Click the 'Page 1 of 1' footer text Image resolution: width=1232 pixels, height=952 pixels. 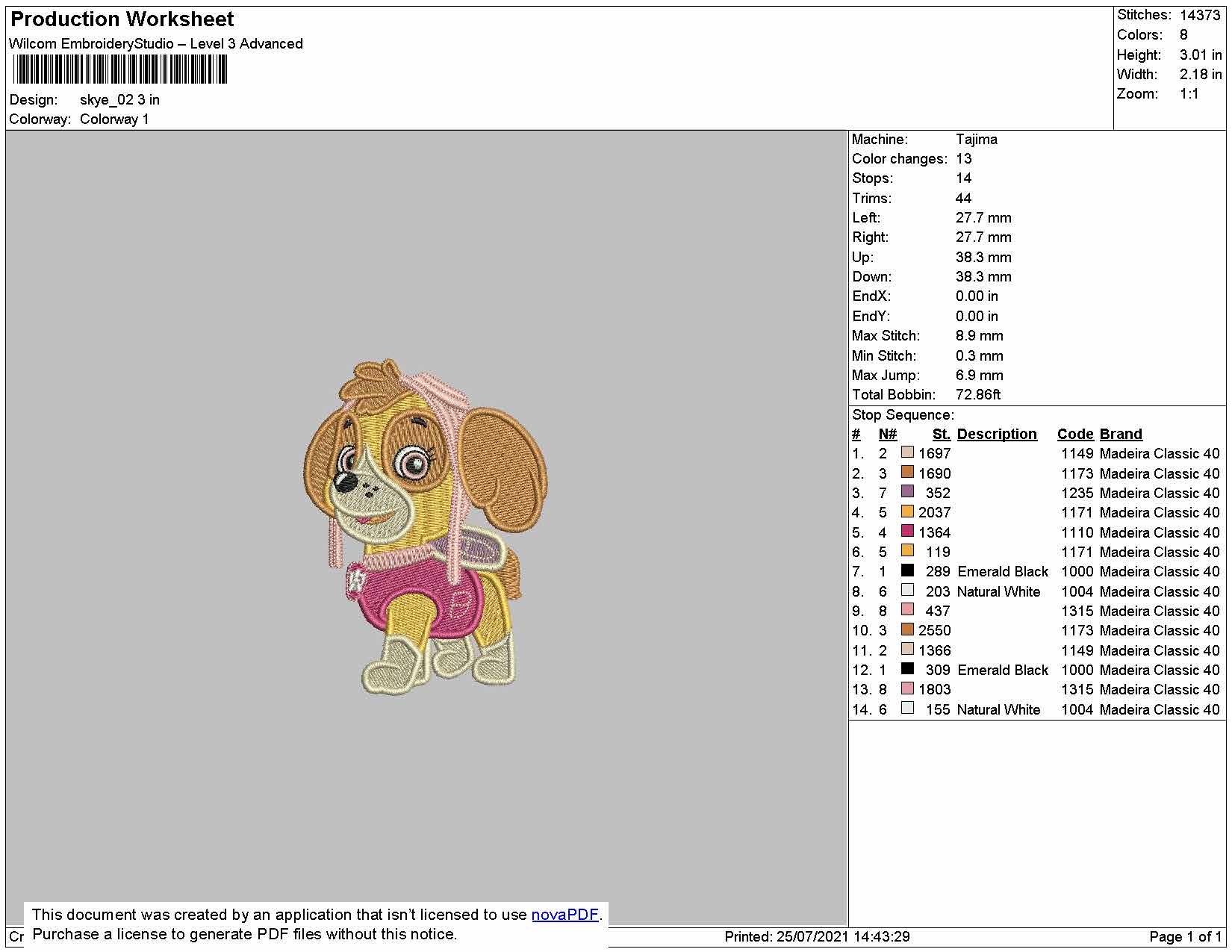1186,937
